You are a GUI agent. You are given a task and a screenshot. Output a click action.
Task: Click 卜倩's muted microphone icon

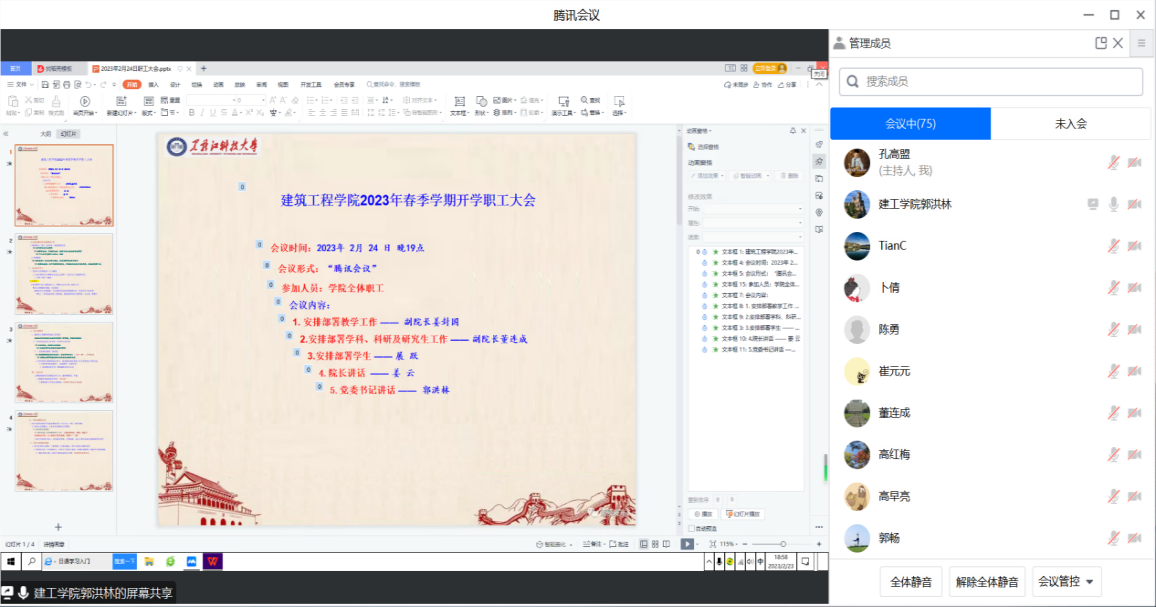(1113, 288)
